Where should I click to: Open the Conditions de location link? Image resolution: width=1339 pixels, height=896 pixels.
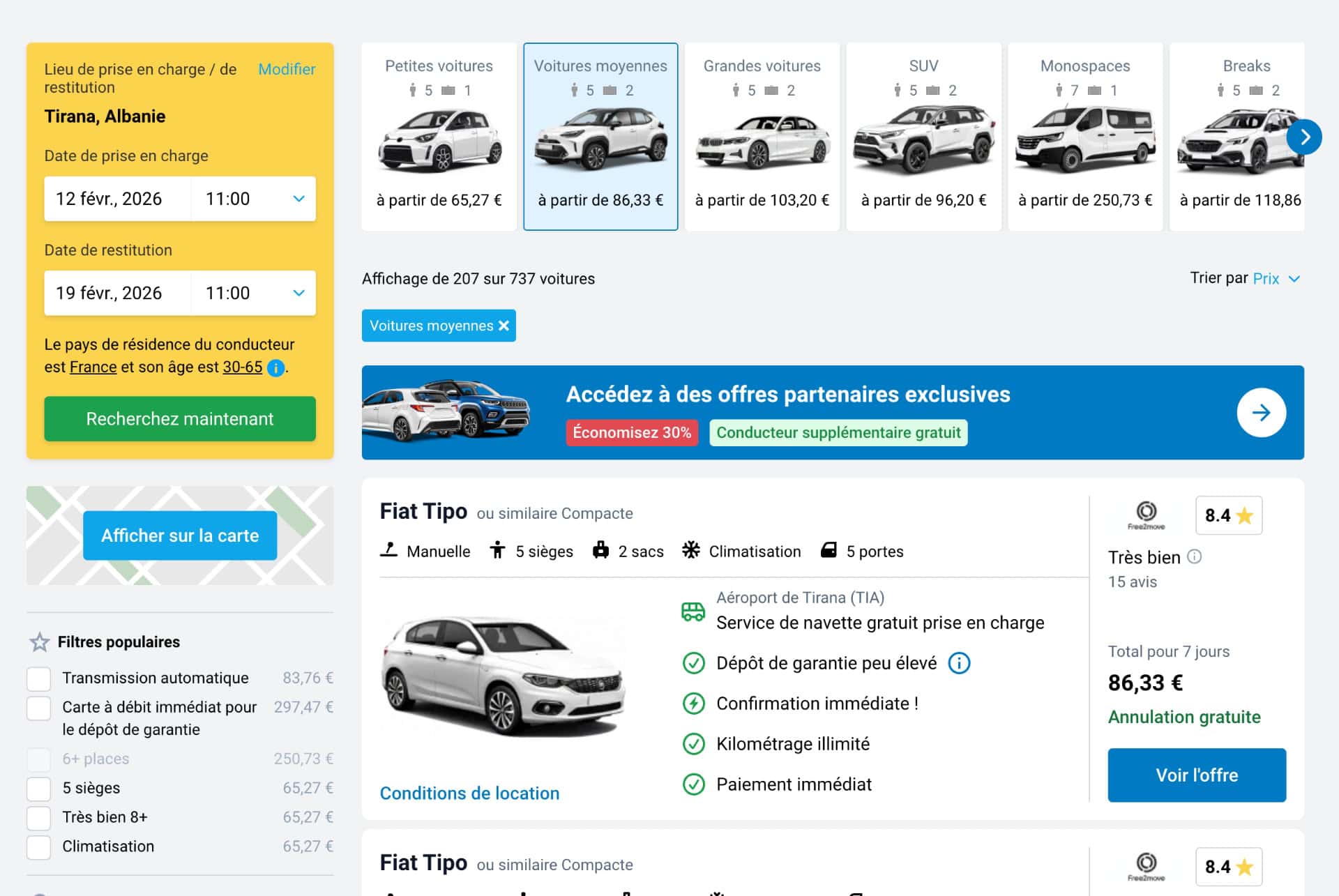(x=469, y=793)
